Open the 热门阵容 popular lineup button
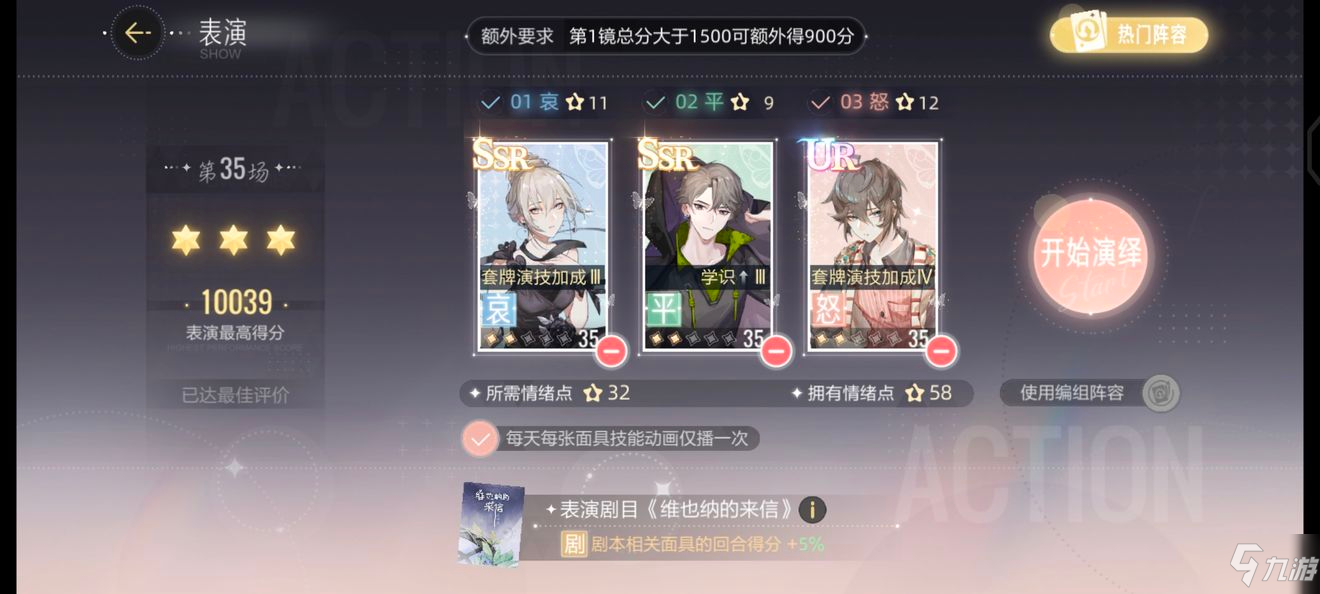 pyautogui.click(x=1129, y=35)
